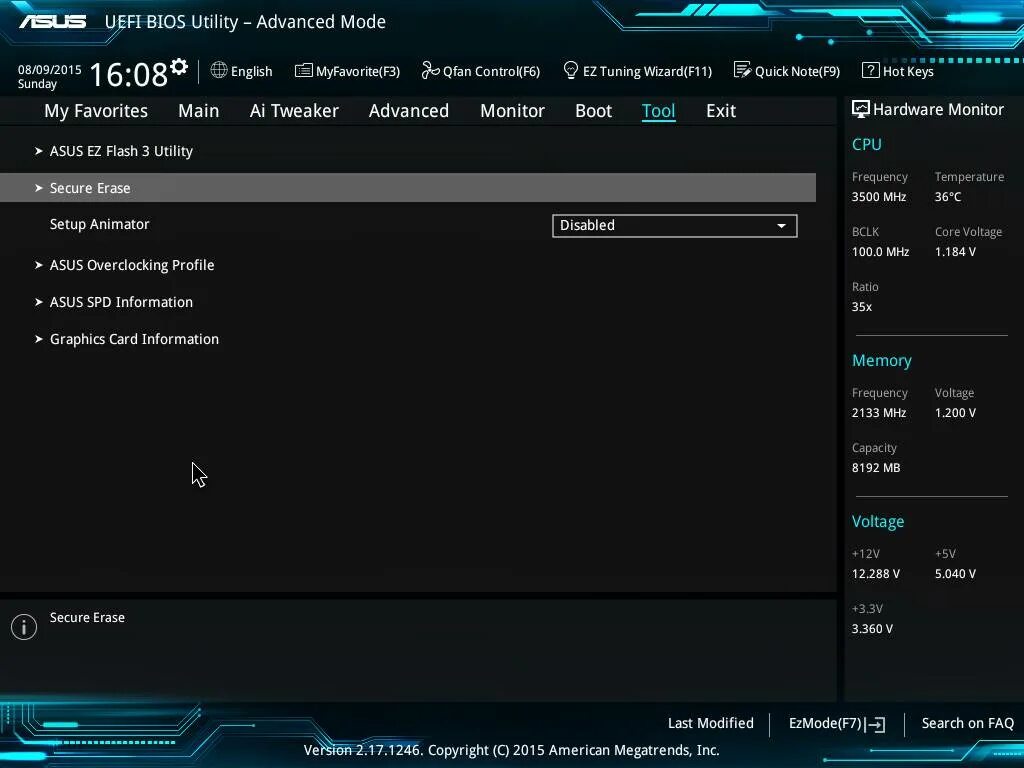Open Quick Note notepad icon
The image size is (1024, 768).
pos(742,70)
